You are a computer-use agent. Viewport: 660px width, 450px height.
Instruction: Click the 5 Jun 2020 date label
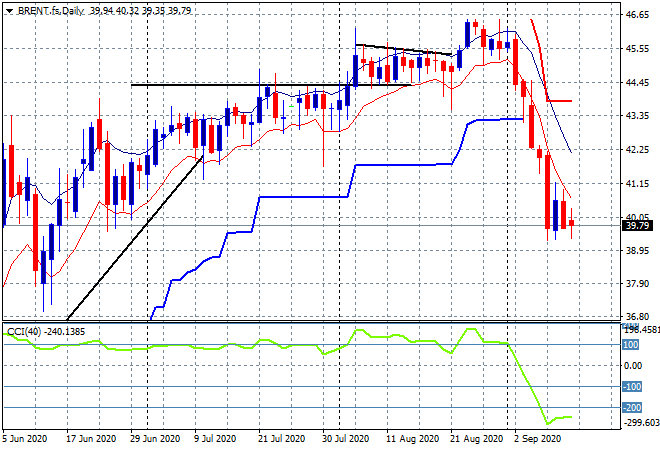24,439
